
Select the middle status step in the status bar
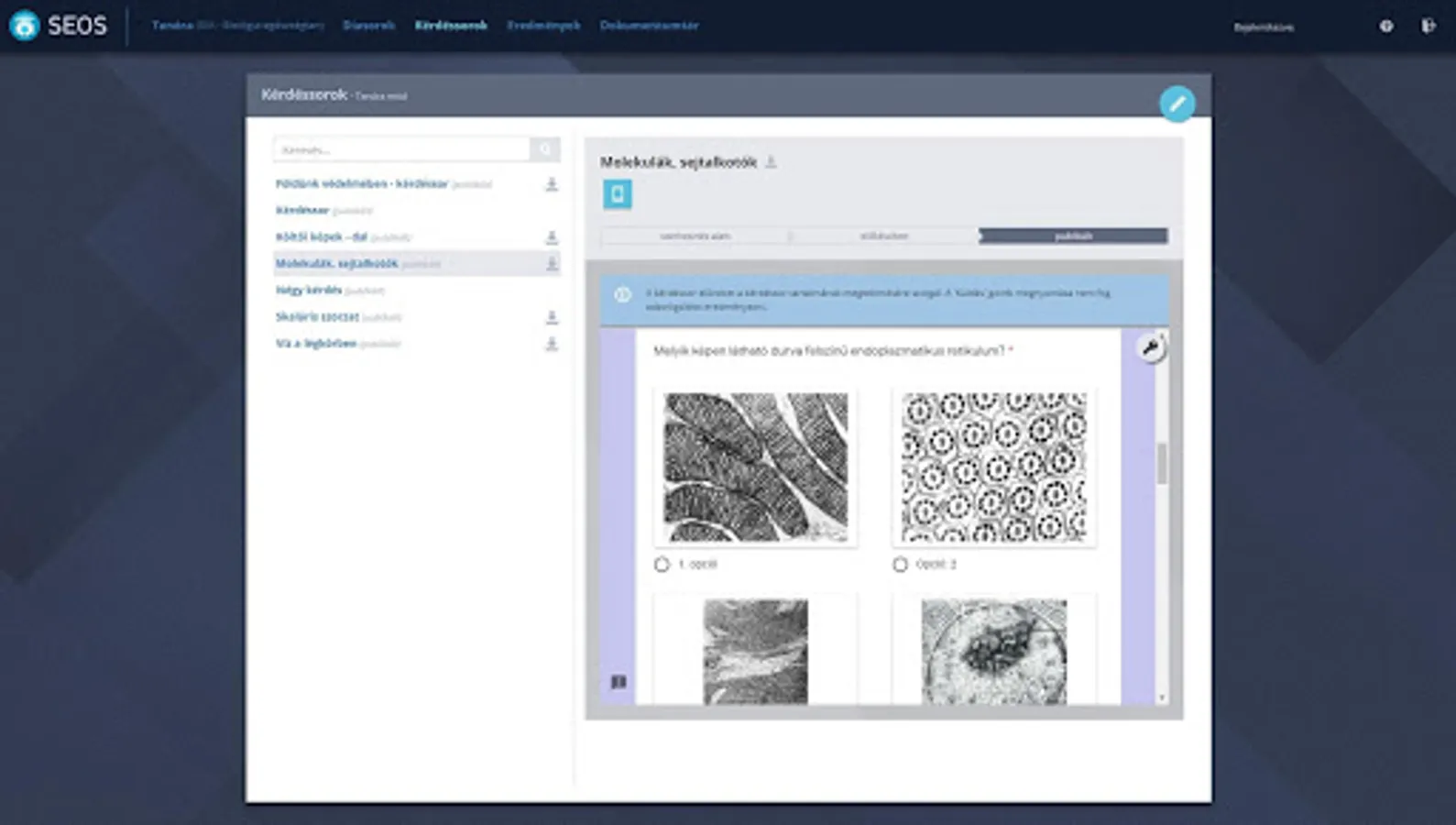tap(884, 236)
